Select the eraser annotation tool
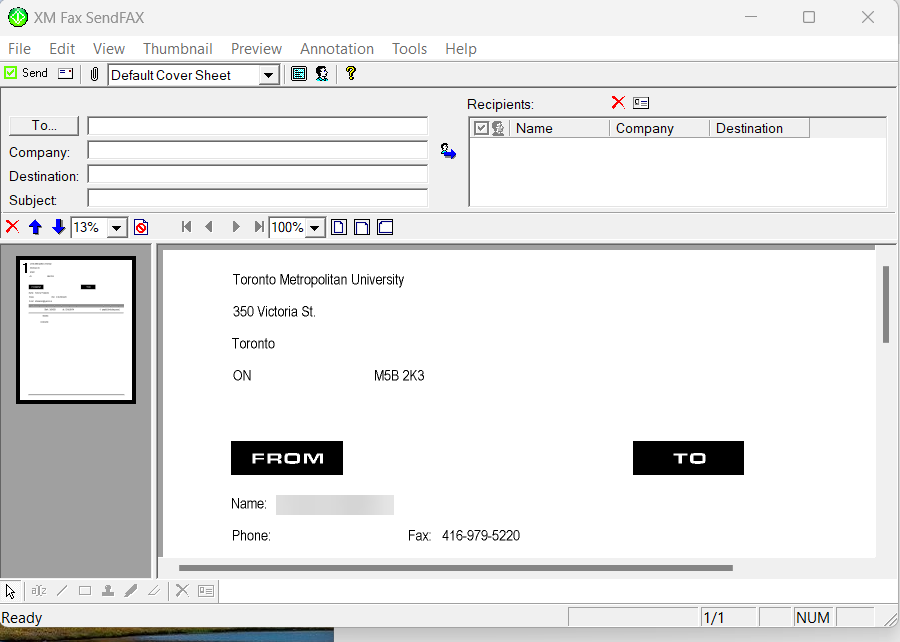The height and width of the screenshot is (642, 900). click(x=154, y=590)
